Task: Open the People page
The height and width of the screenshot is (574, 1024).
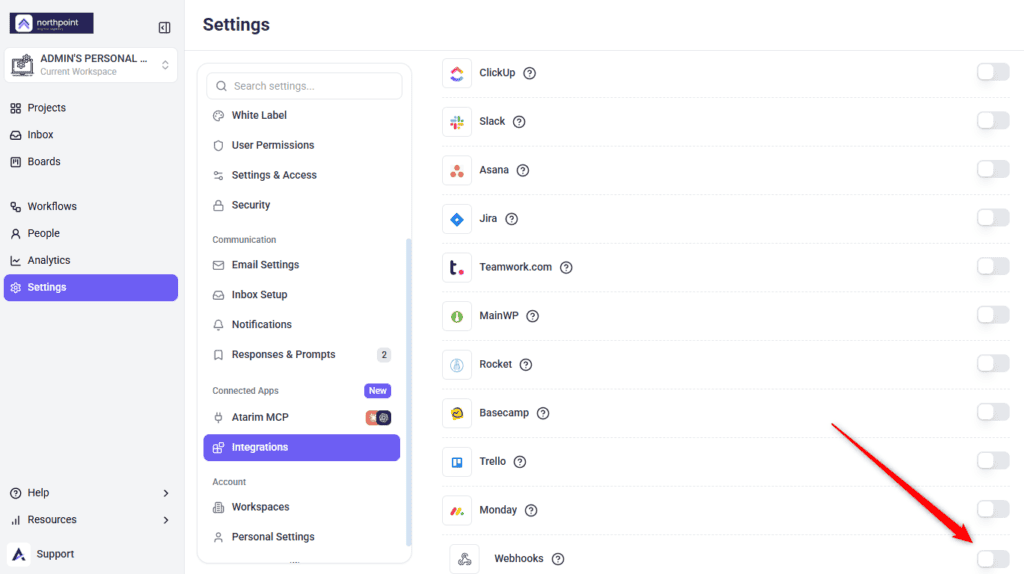Action: 91,233
